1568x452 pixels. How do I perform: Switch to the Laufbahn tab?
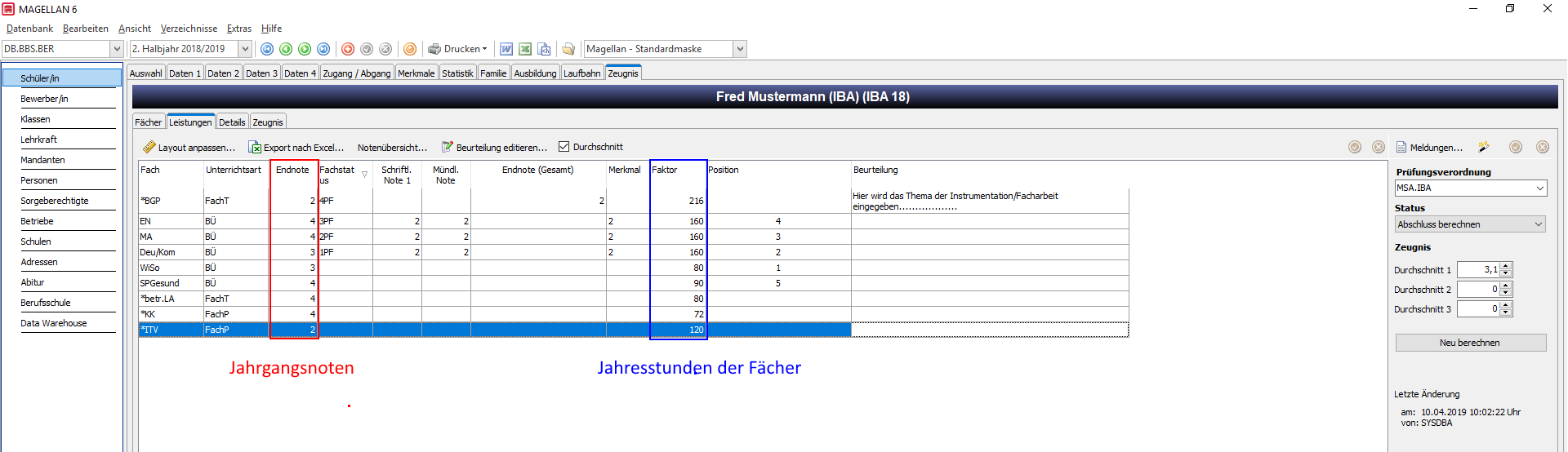pos(581,73)
